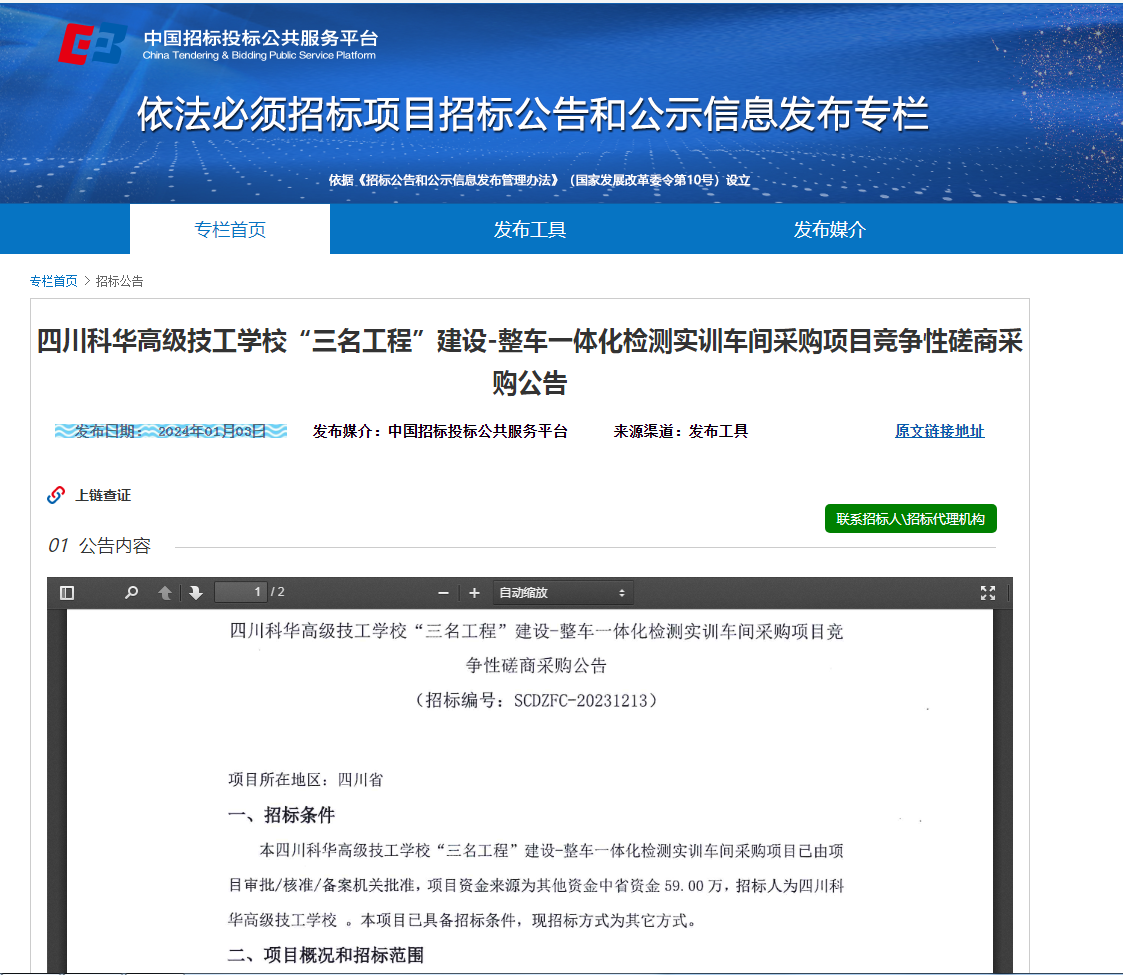Click the 专栏首页 breadcrumb link
The width and height of the screenshot is (1123, 975).
point(54,281)
